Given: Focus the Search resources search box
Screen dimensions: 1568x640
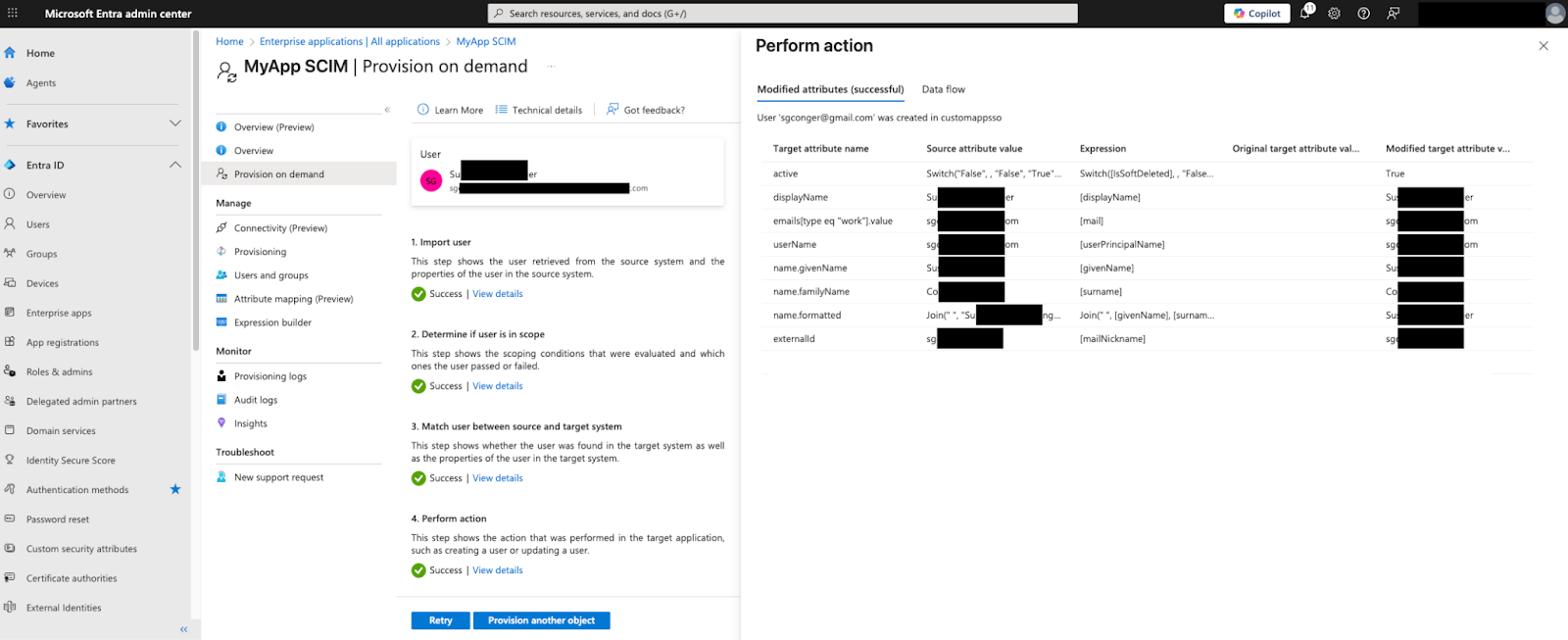Looking at the screenshot, I should click(782, 14).
